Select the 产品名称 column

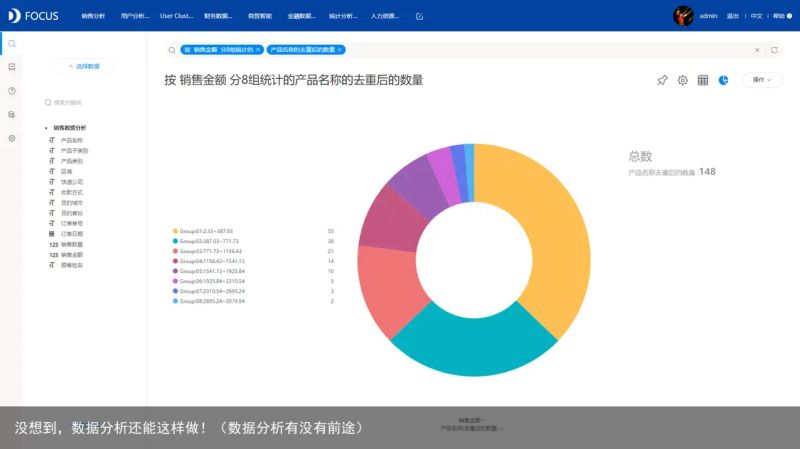72,140
